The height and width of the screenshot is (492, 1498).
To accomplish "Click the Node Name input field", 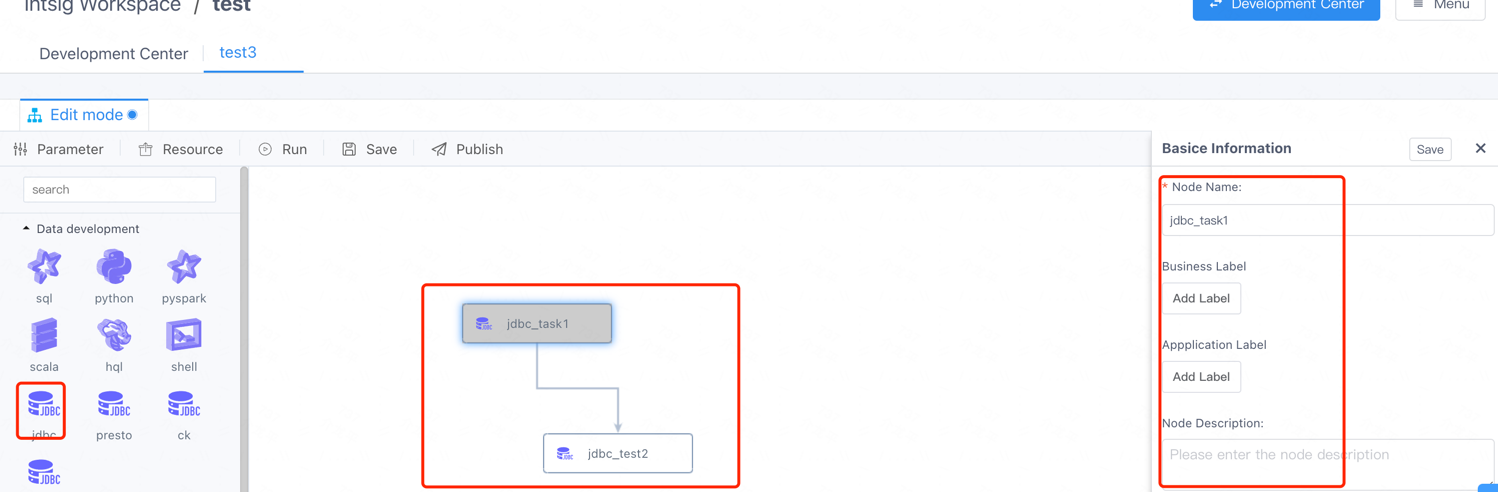I will (x=1327, y=220).
